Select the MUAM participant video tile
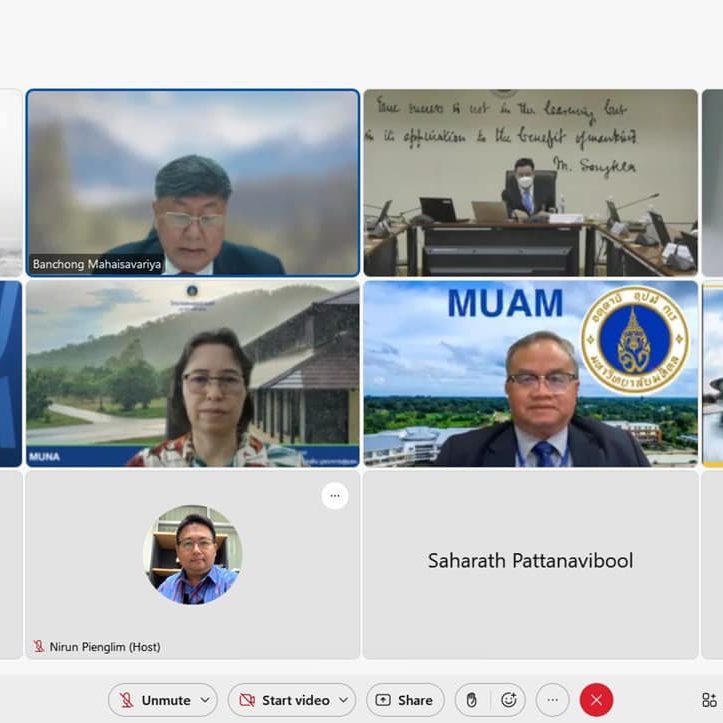Viewport: 723px width, 723px height. point(530,373)
